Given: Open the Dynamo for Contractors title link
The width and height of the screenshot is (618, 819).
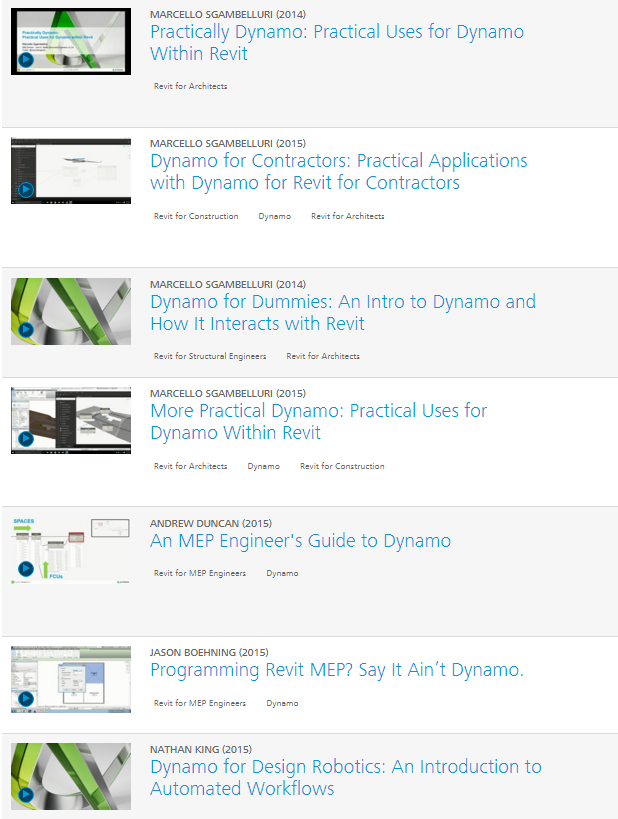Looking at the screenshot, I should tap(339, 171).
